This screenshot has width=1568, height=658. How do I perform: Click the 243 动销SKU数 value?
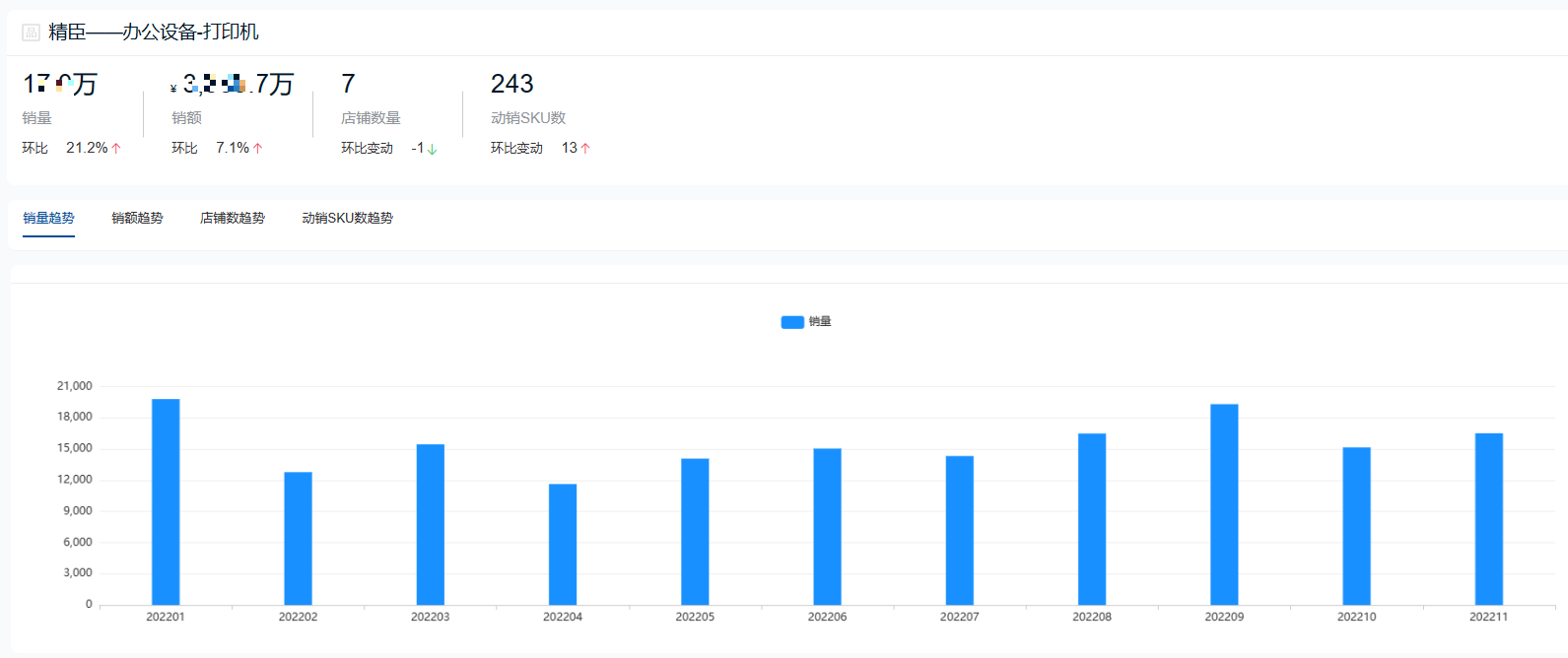click(511, 85)
